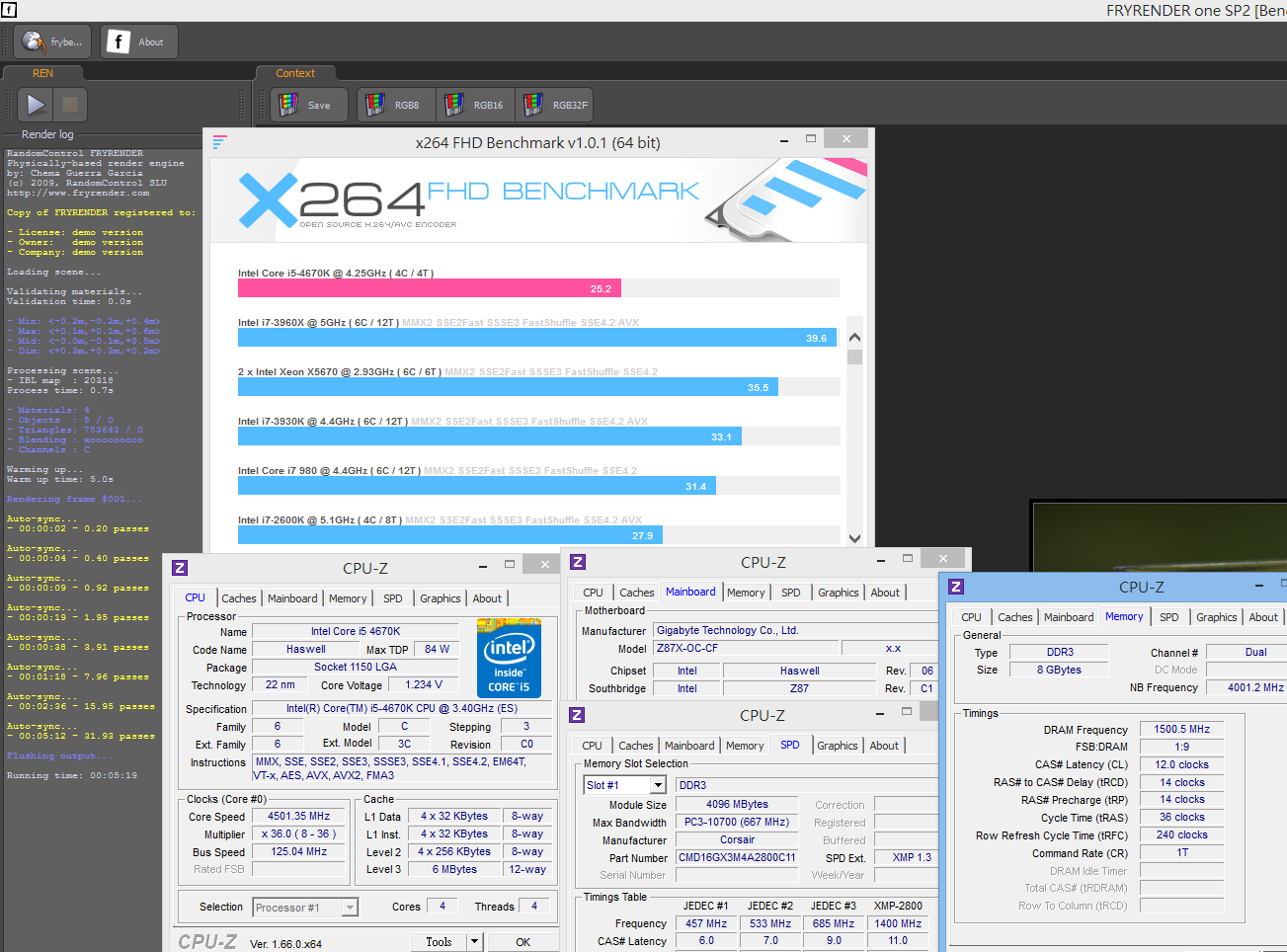This screenshot has width=1287, height=952.
Task: Open the Slot #1 memory slot dropdown
Action: pyautogui.click(x=659, y=785)
